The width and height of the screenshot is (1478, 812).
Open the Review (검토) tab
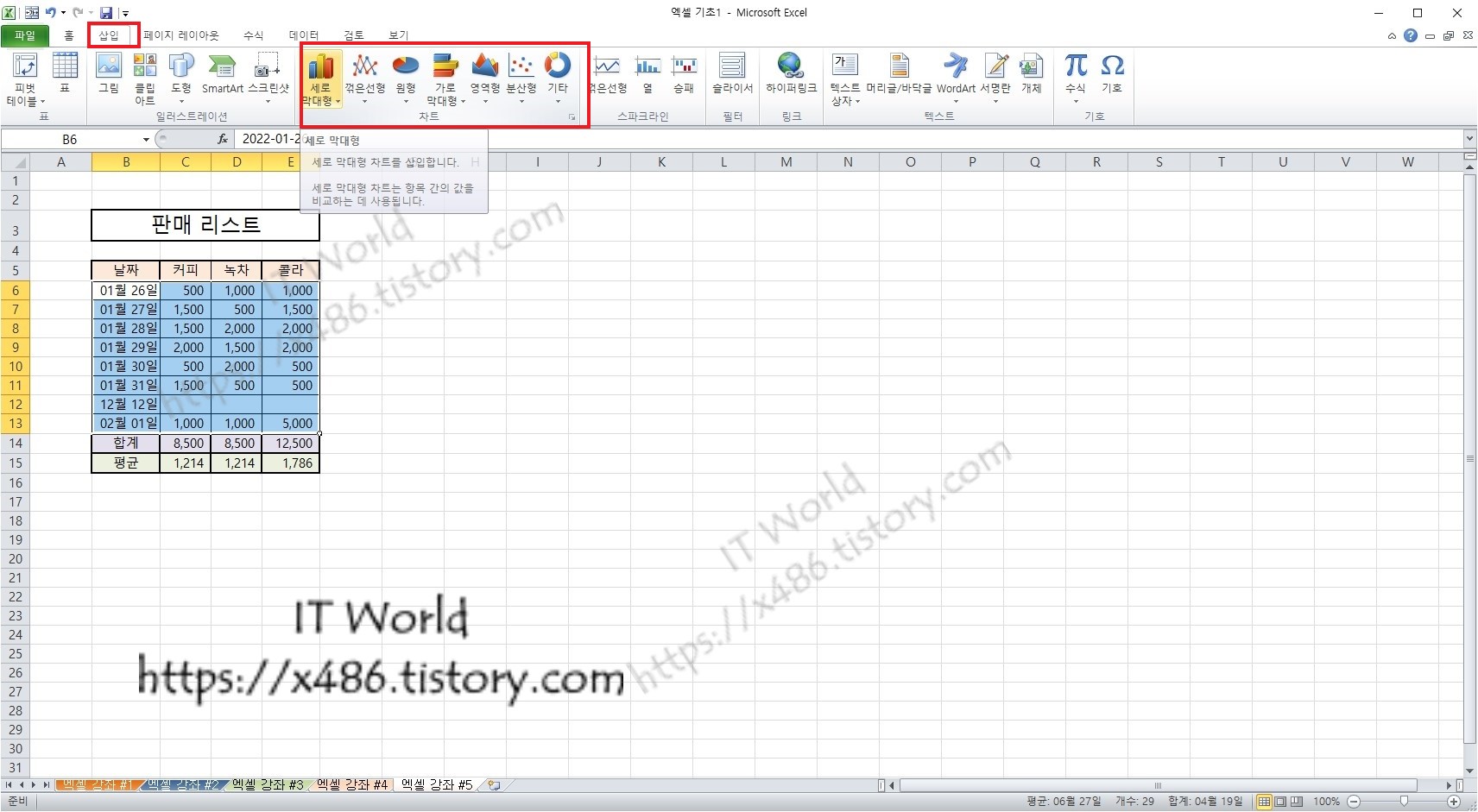click(354, 35)
